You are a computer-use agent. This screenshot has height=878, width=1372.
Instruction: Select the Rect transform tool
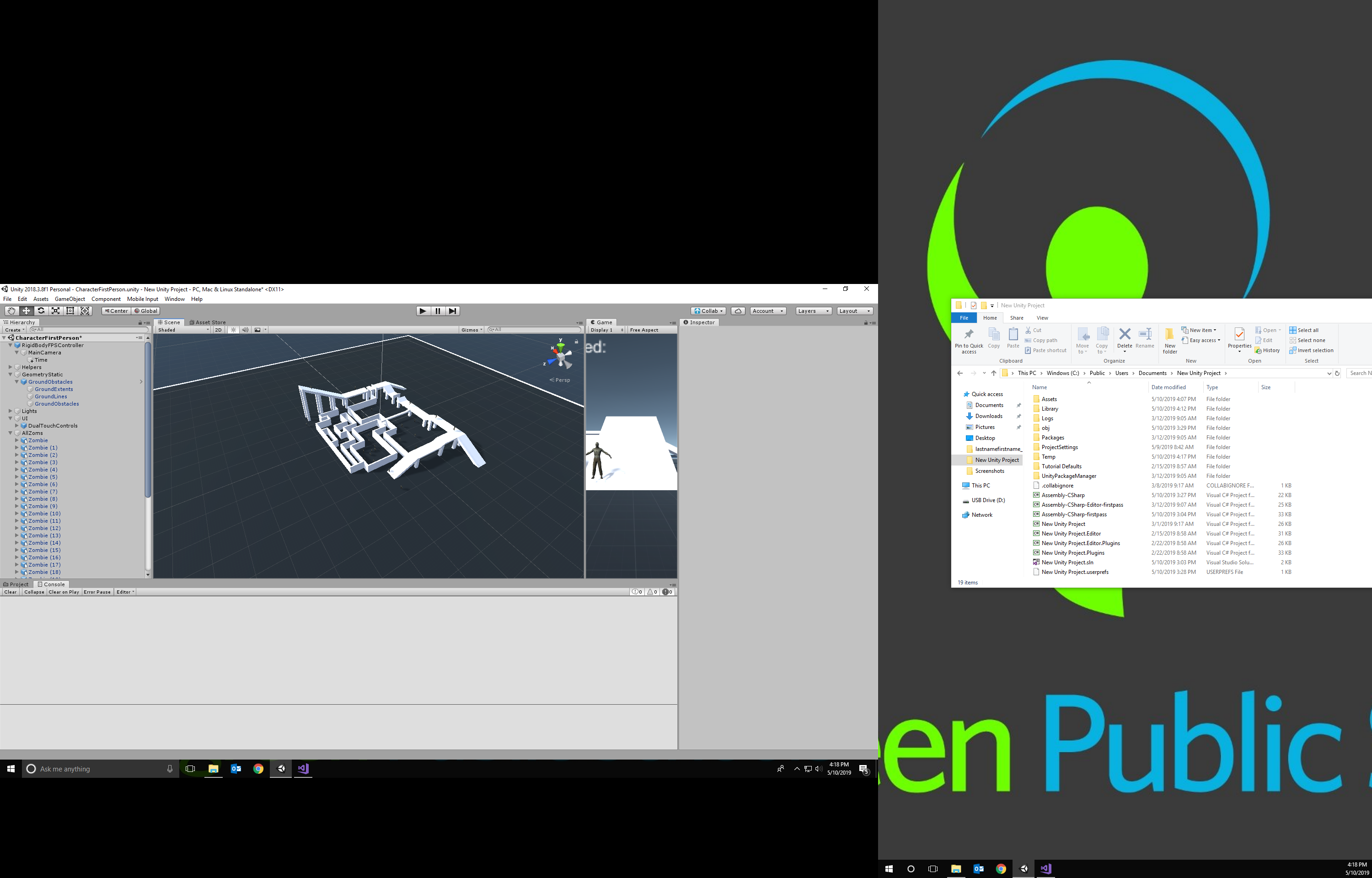(x=70, y=311)
